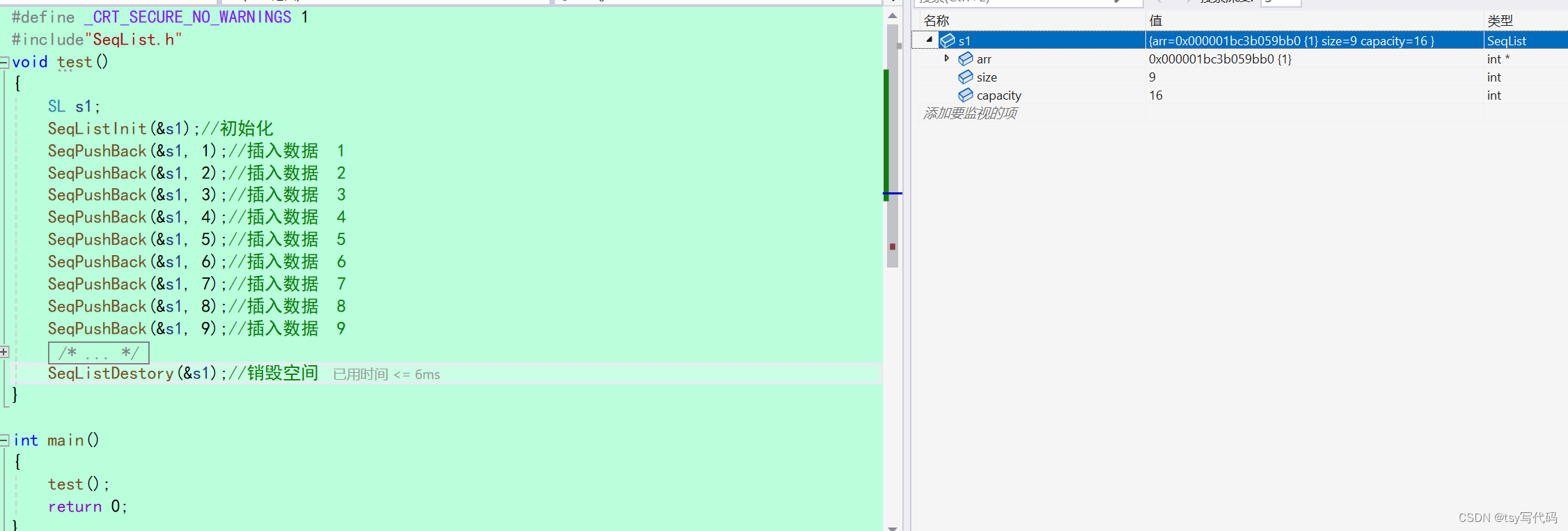Click the 'SeqPushBack(&s1, 9)' call
The image size is (1568, 531).
click(x=132, y=329)
